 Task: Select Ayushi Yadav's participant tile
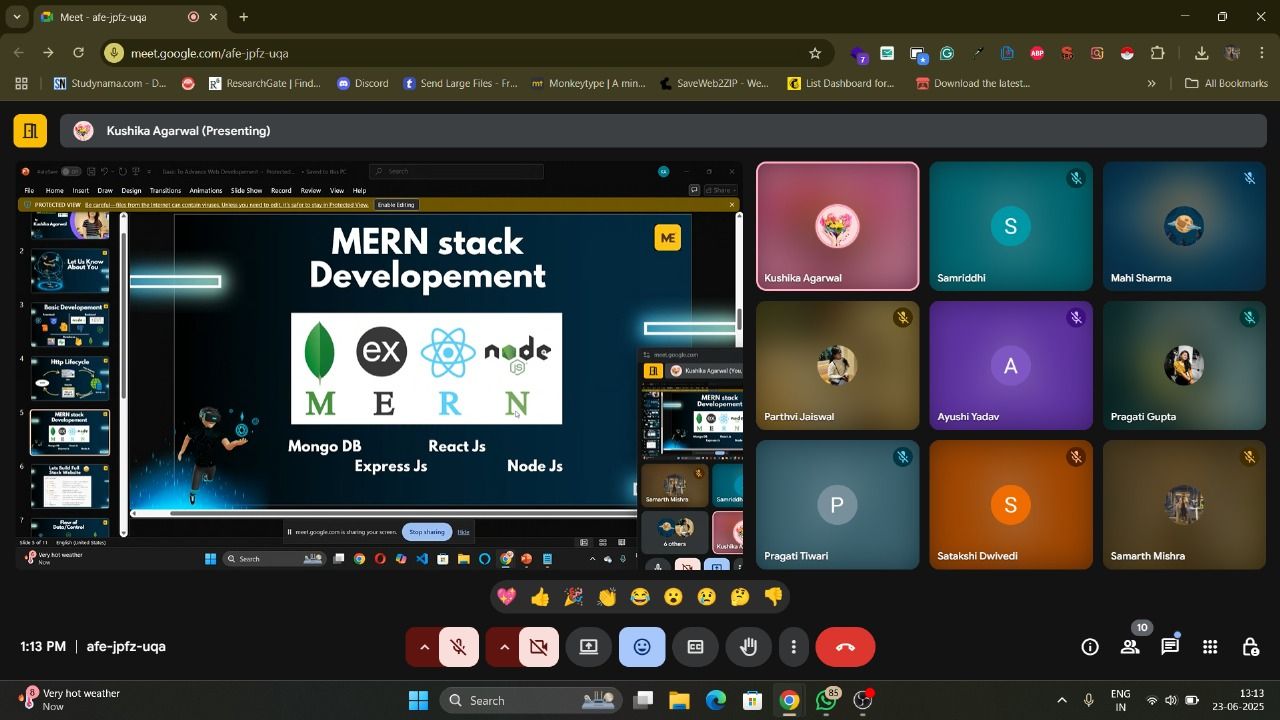(1011, 366)
